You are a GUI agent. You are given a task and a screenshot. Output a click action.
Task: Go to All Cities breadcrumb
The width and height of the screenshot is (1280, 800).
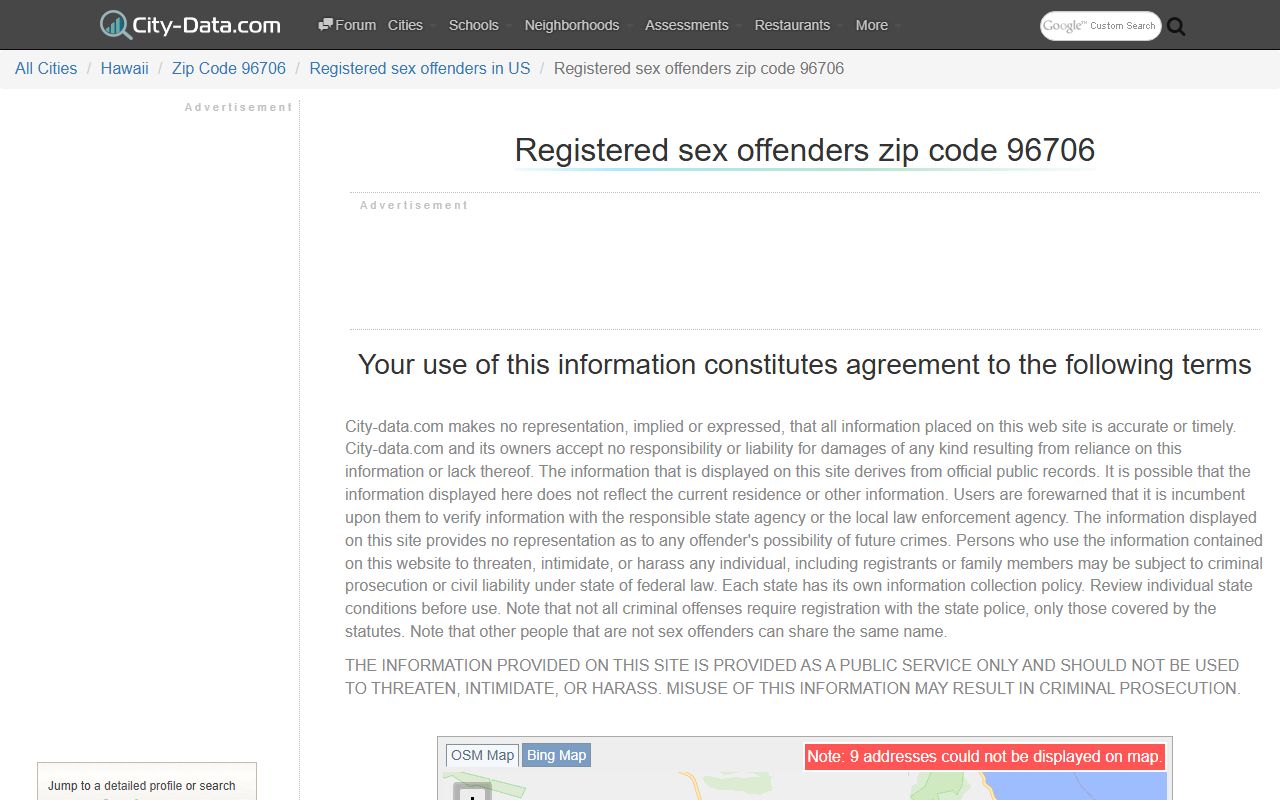(46, 68)
